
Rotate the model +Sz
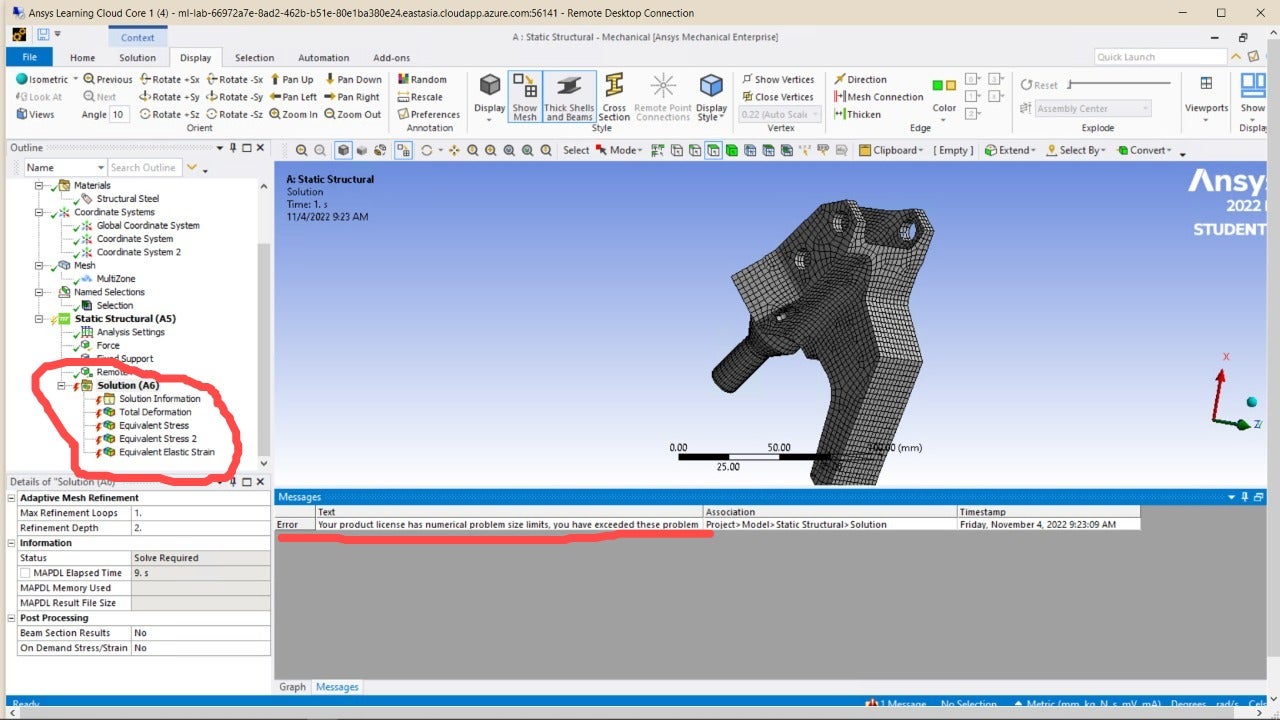coord(169,114)
